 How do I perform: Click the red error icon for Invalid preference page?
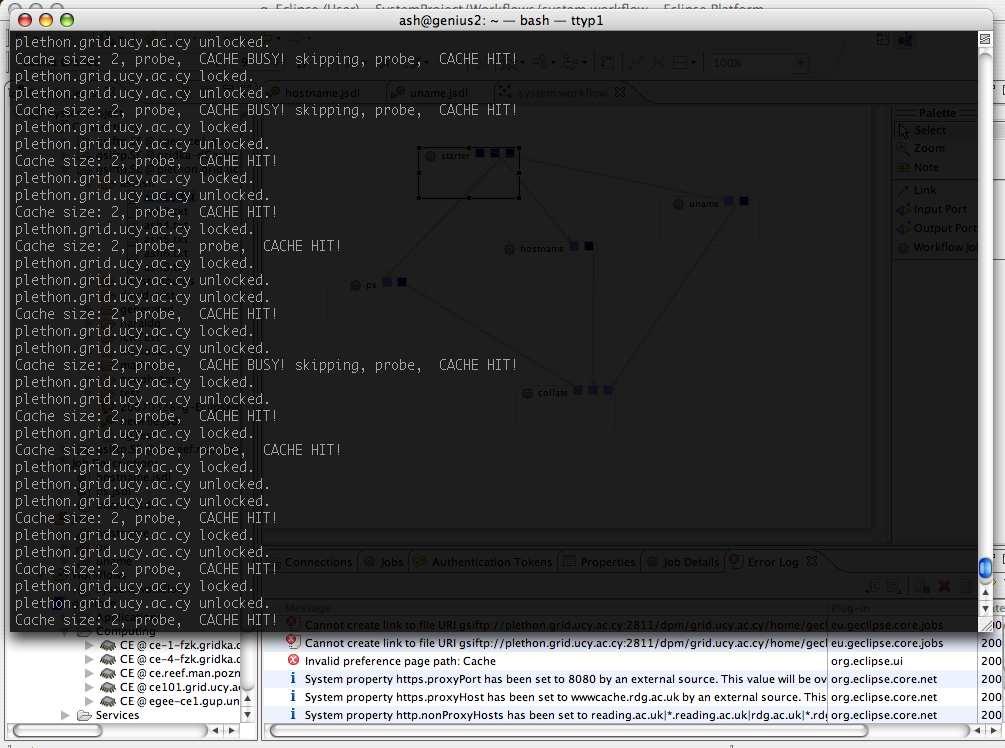pos(294,660)
